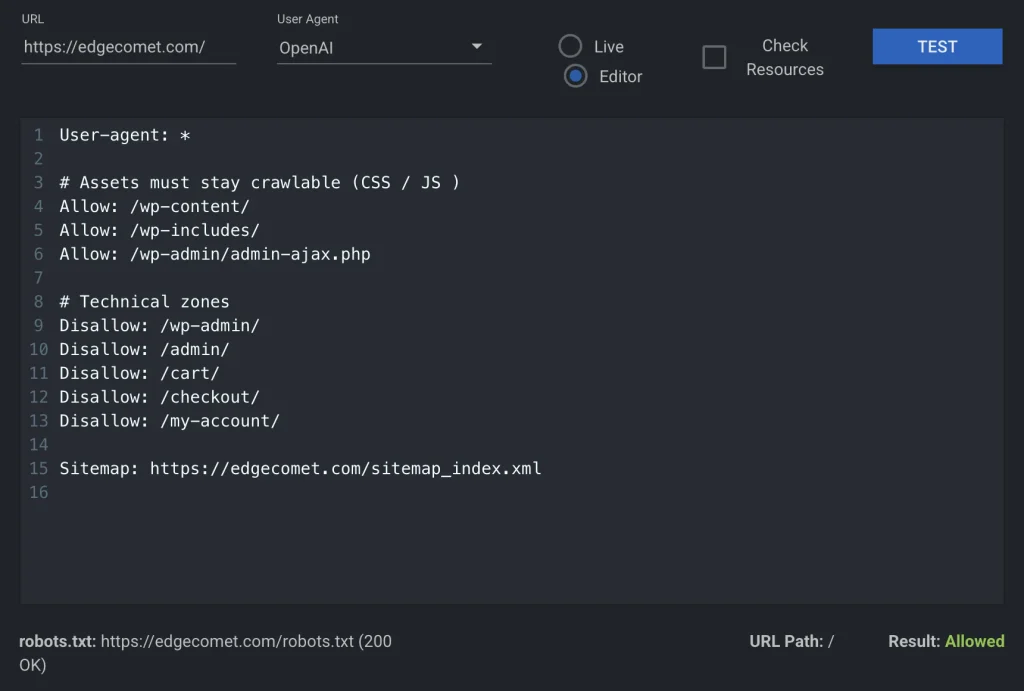Click the robots.txt URL in status bar
Screen dimensions: 1024x691
[227, 641]
